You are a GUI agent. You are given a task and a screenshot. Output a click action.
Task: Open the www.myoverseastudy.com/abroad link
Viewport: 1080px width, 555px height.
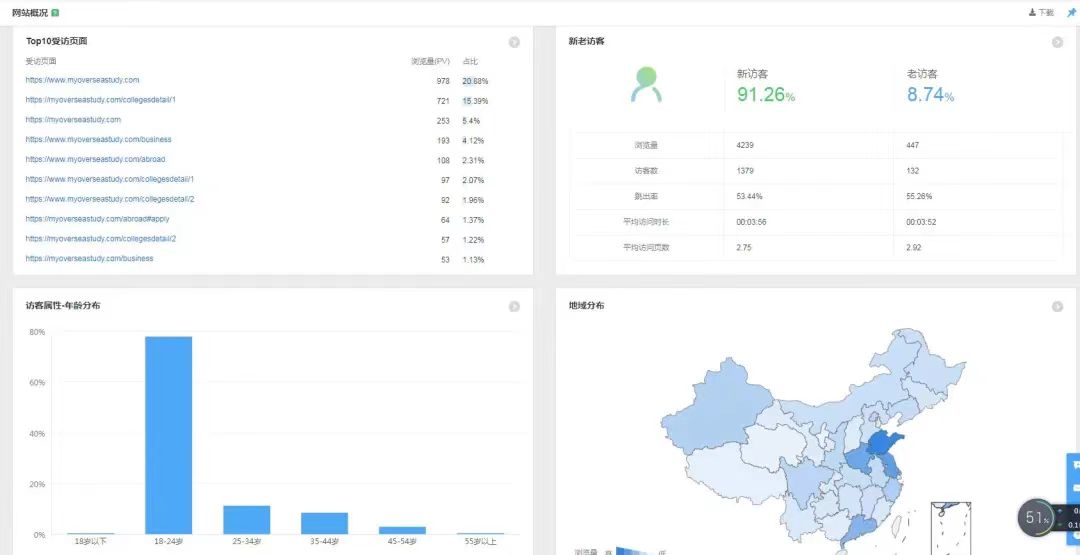(x=95, y=159)
